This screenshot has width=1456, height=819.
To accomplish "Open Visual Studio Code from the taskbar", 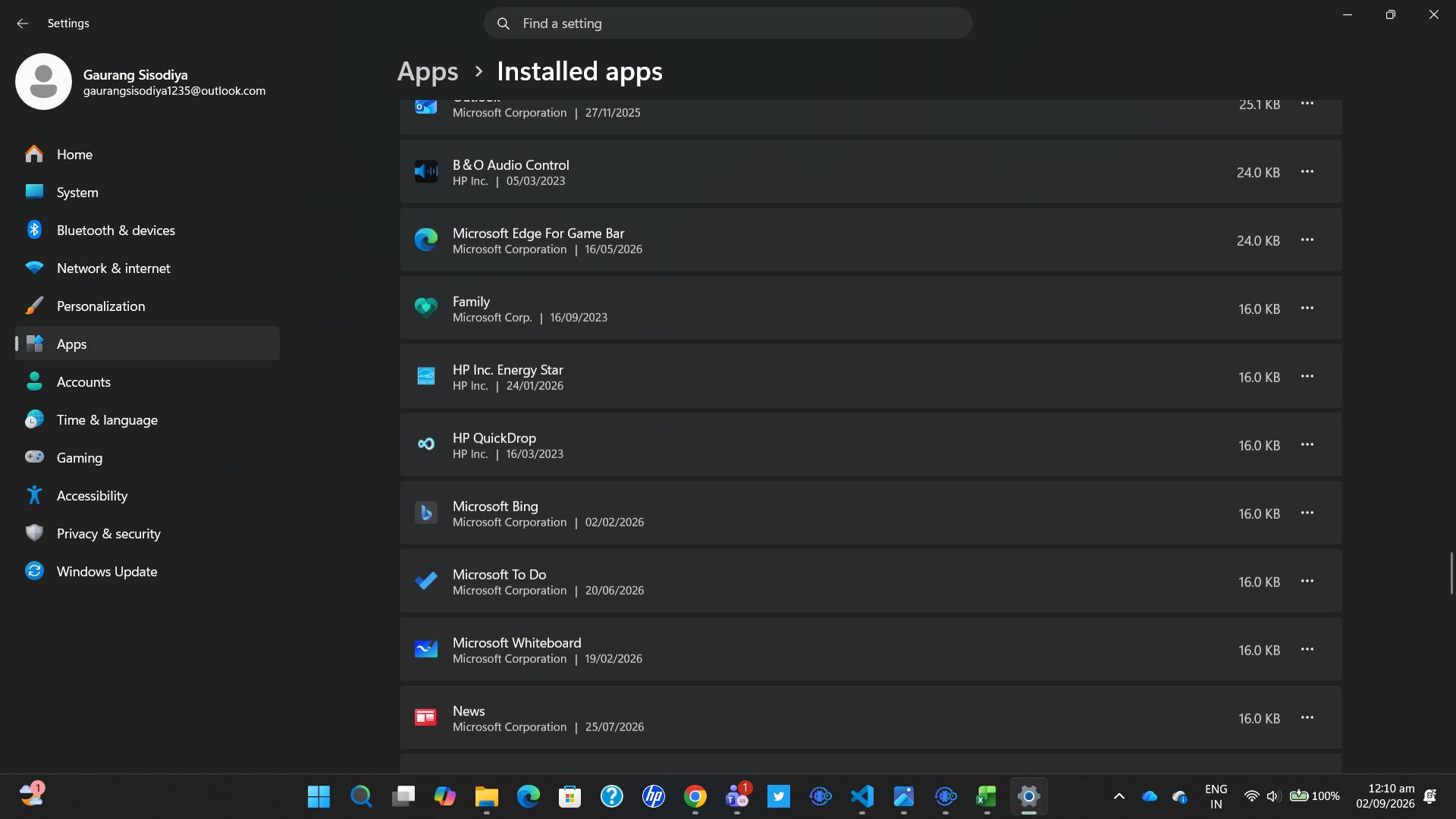I will pyautogui.click(x=862, y=796).
